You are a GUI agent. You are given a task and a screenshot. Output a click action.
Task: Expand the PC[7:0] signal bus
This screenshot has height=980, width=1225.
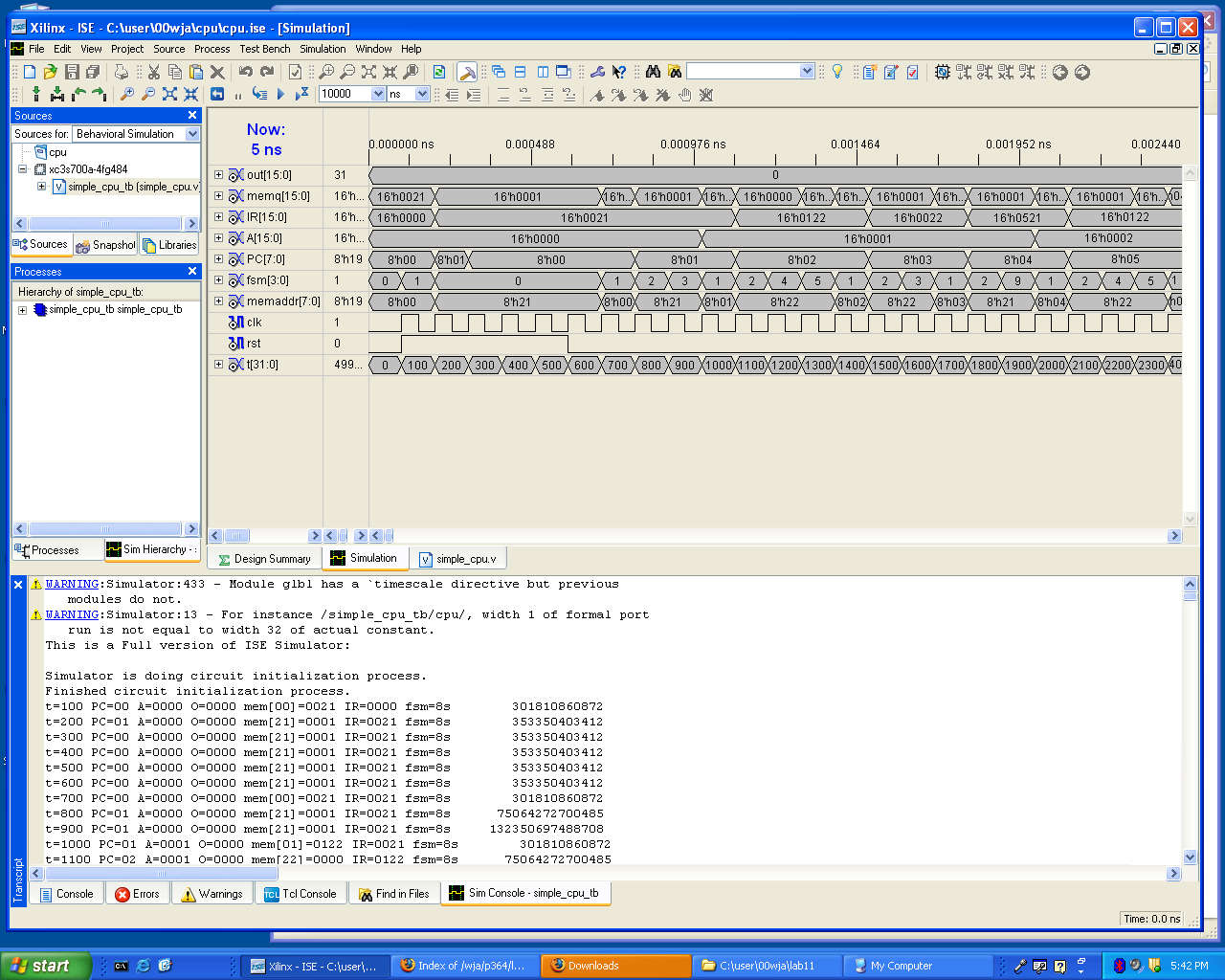(x=218, y=259)
